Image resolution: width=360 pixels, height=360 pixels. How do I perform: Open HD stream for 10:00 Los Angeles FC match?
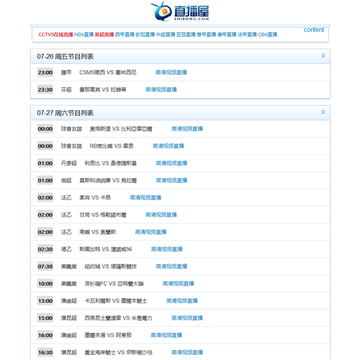point(178,284)
